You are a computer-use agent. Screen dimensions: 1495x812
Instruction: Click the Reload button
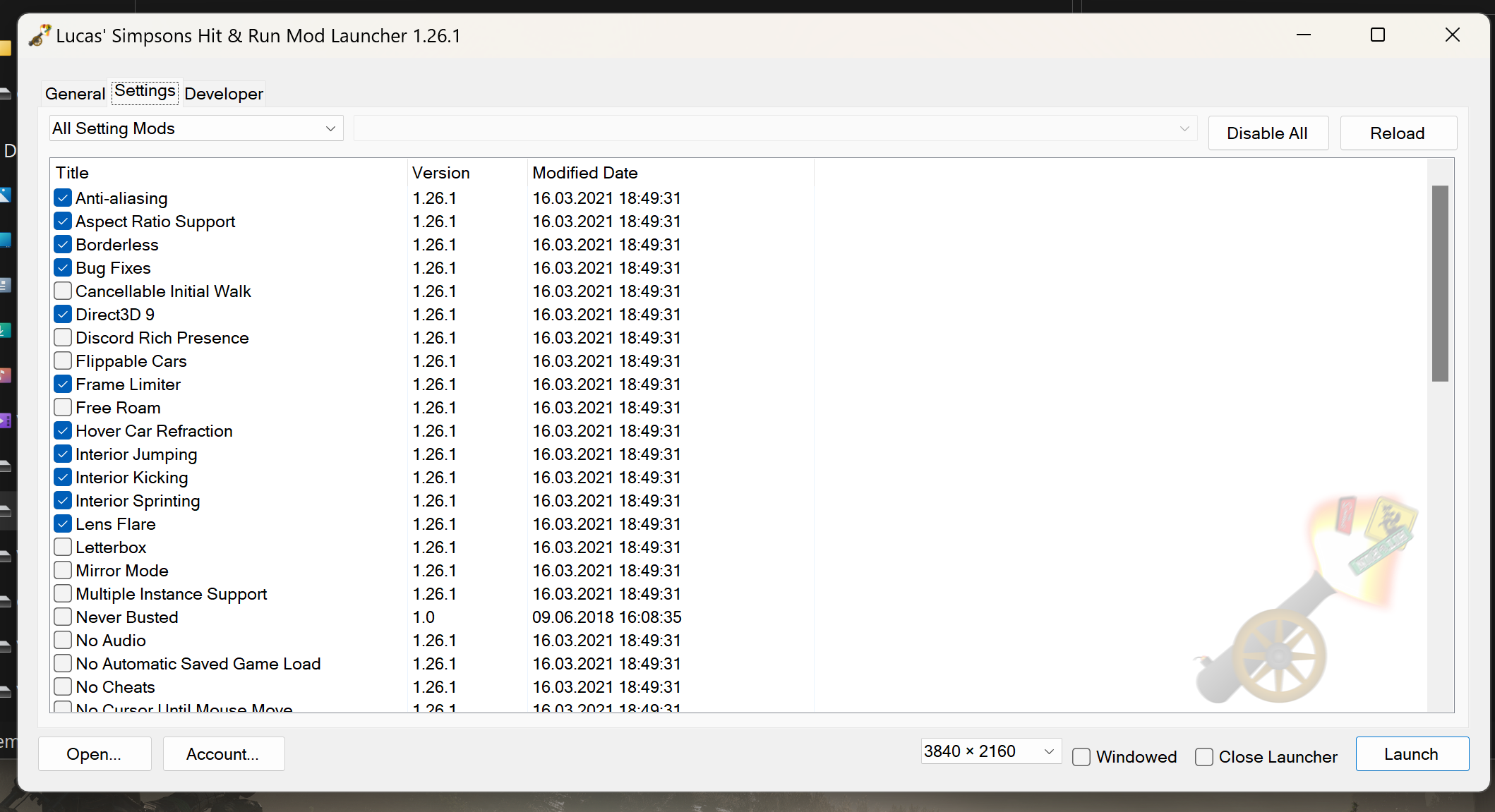tap(1398, 133)
